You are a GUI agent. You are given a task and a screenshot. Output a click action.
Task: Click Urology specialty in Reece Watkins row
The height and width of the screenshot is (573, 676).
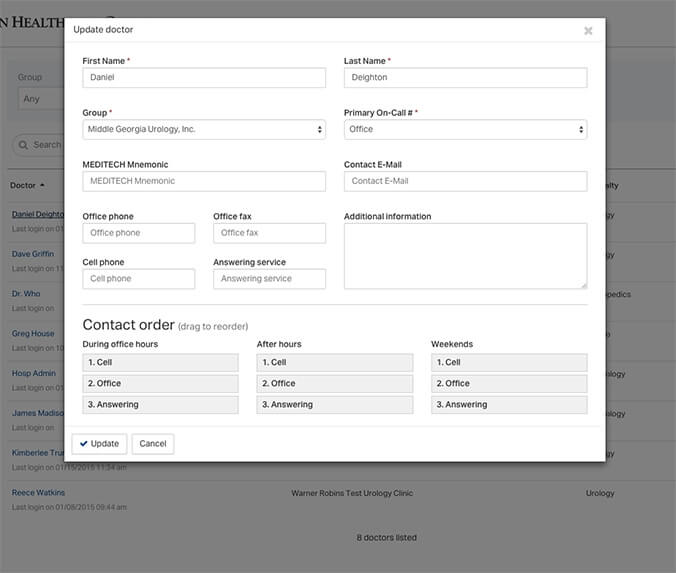pyautogui.click(x=600, y=493)
